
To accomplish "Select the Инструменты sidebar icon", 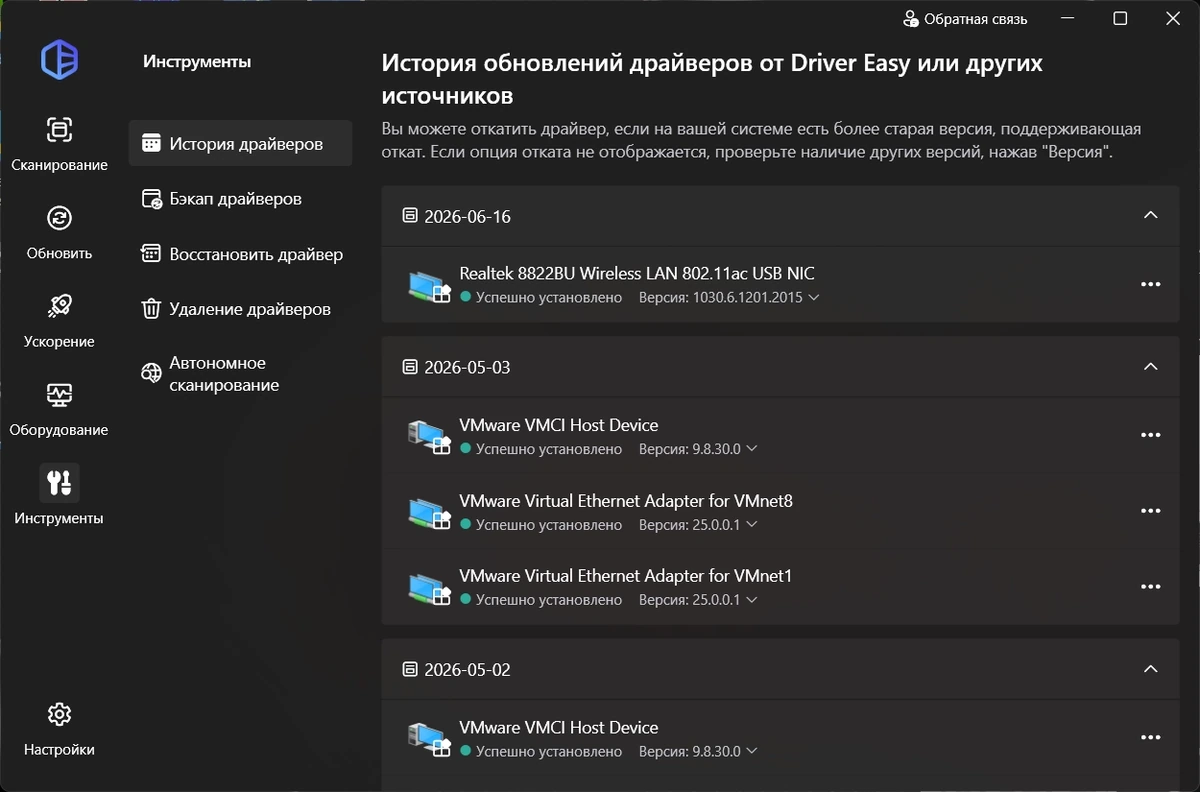I will (59, 483).
